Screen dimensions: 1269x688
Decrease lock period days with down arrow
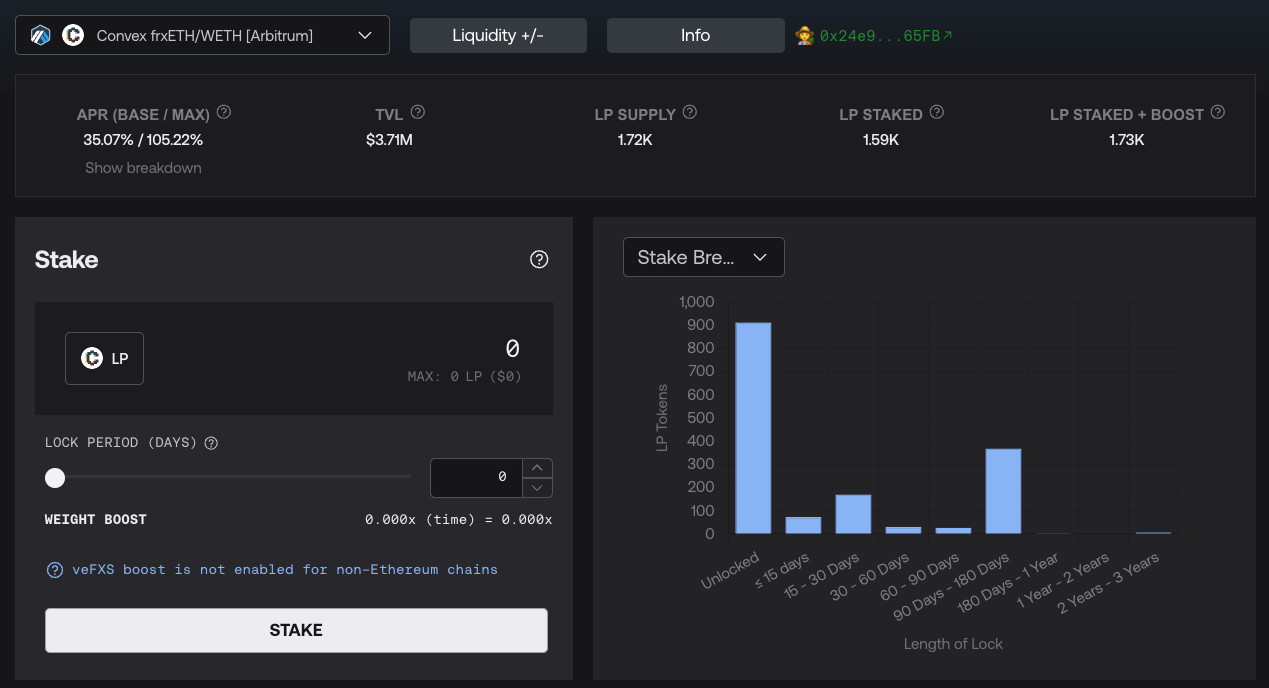tap(537, 487)
